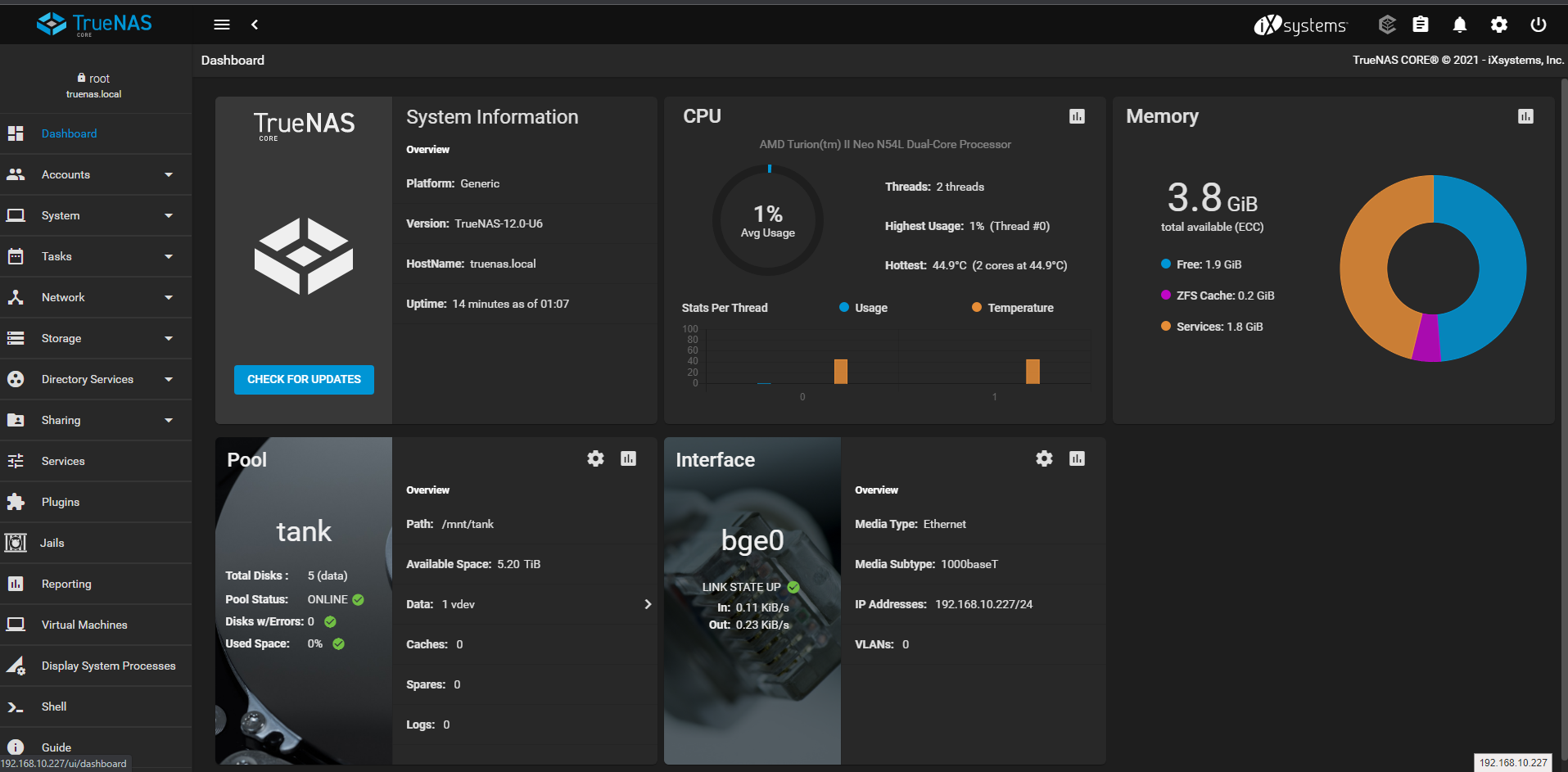
Task: Open Interface settings gear icon
Action: (1044, 458)
